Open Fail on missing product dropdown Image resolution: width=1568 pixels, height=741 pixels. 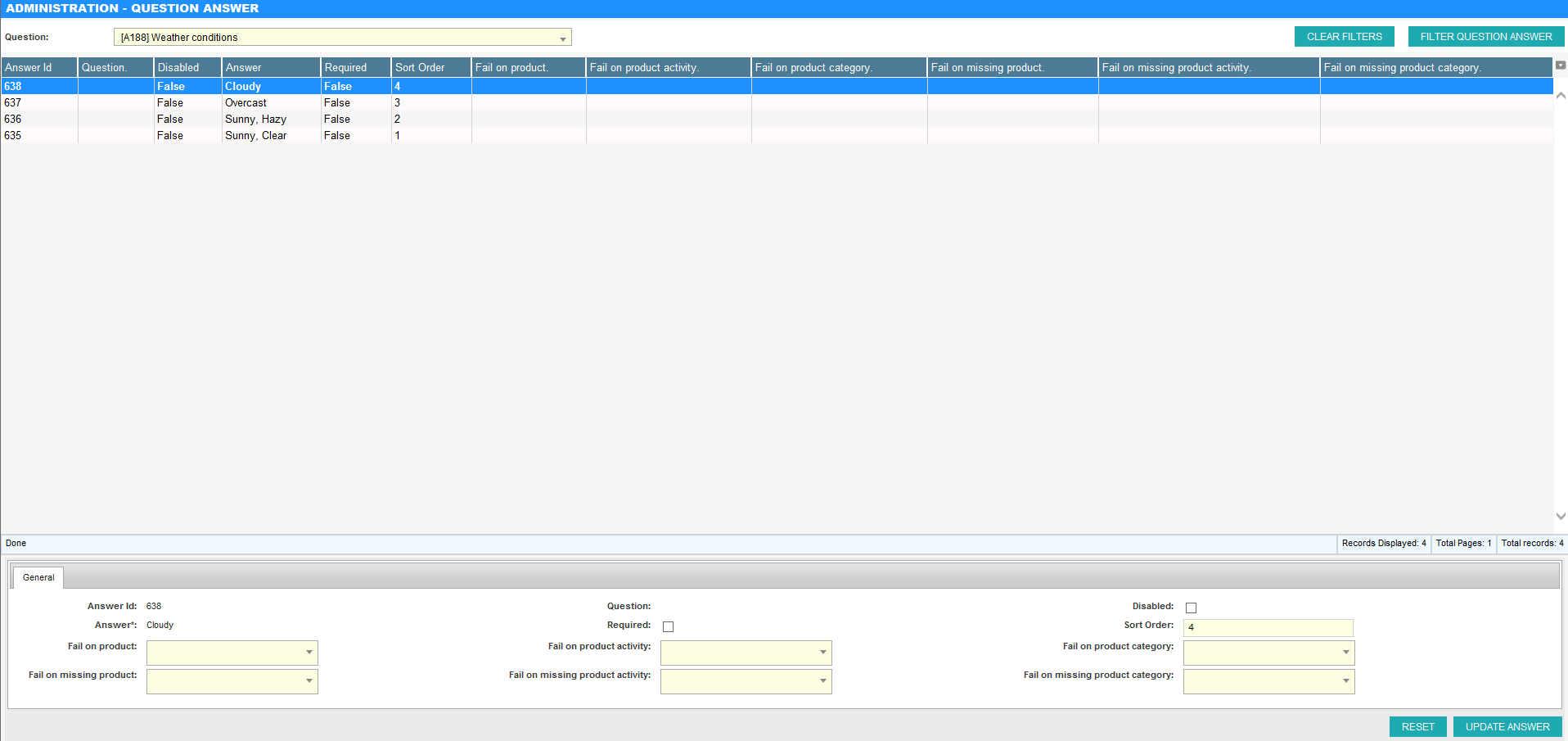tap(309, 681)
